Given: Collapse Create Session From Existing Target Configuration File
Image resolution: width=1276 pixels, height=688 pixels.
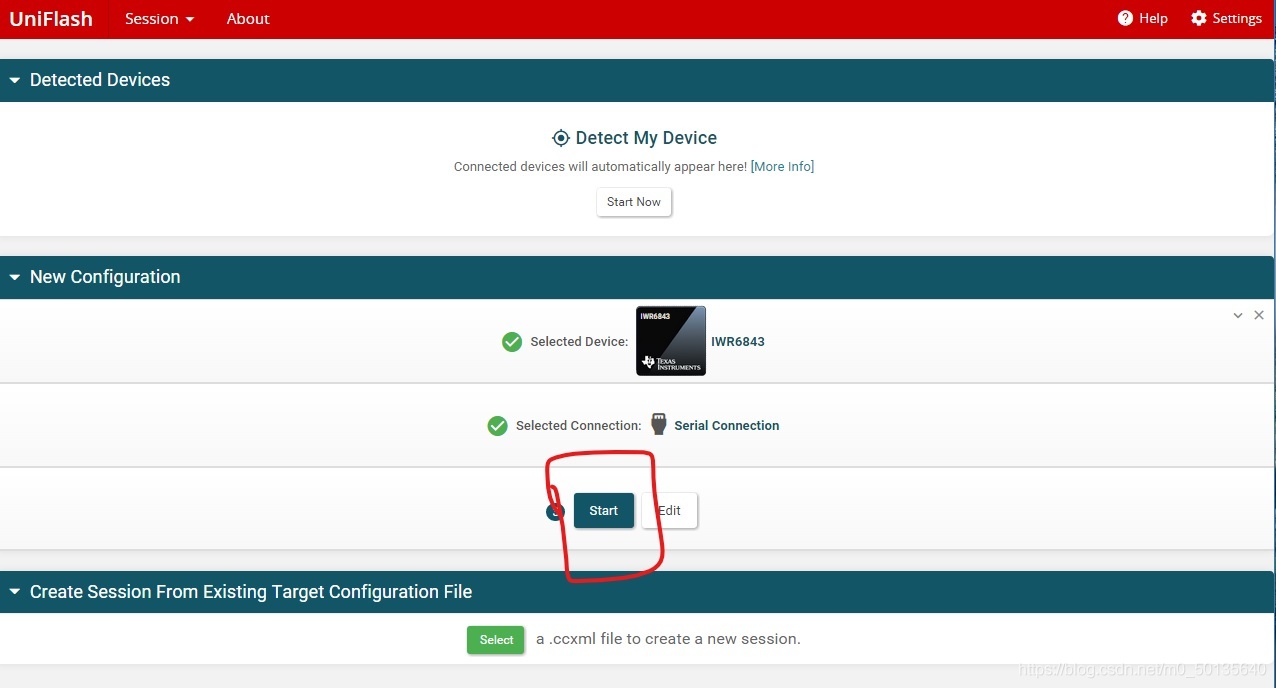Looking at the screenshot, I should pyautogui.click(x=15, y=593).
